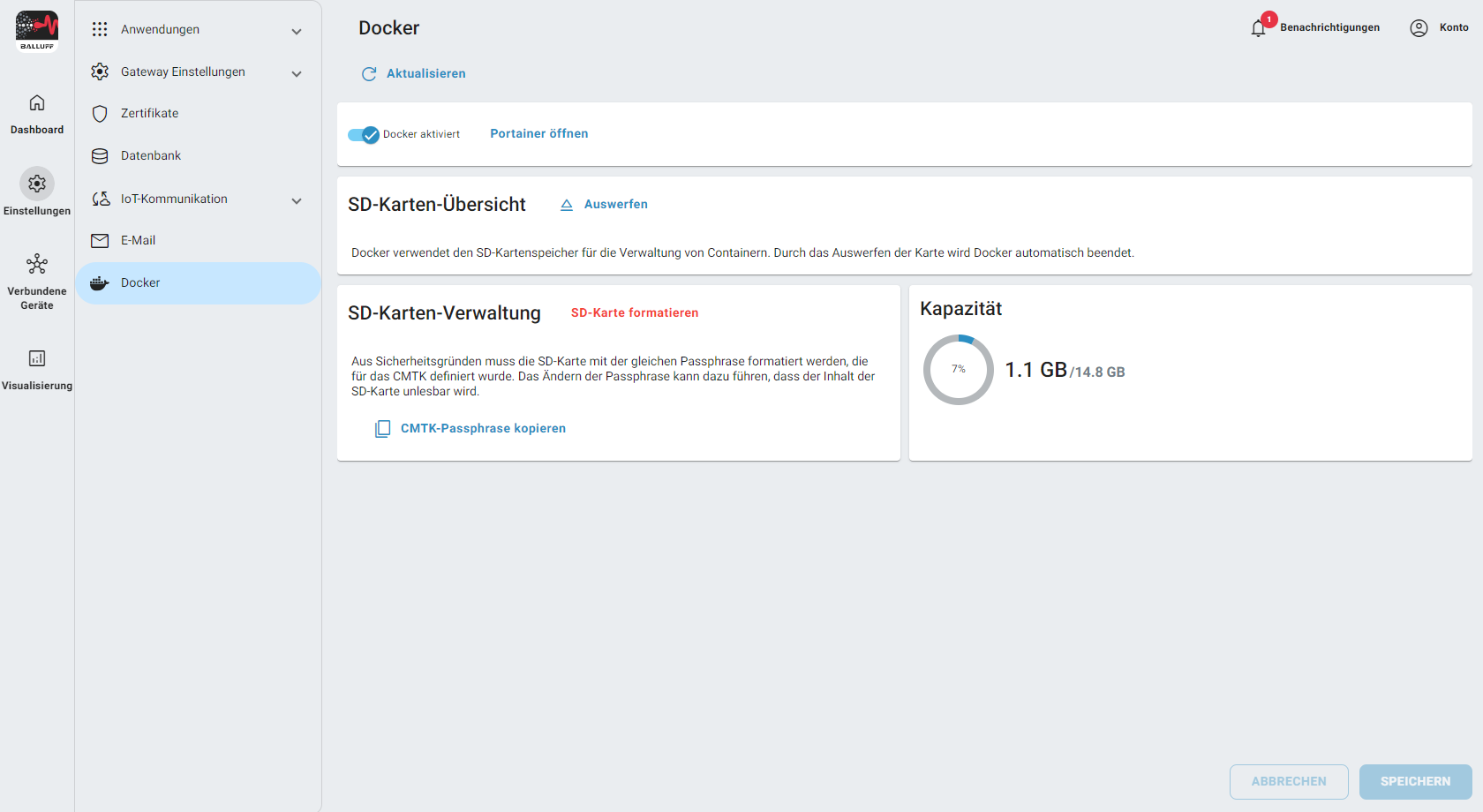The width and height of the screenshot is (1483, 812).
Task: Toggle the Docker aktiviert switch
Action: pyautogui.click(x=363, y=135)
